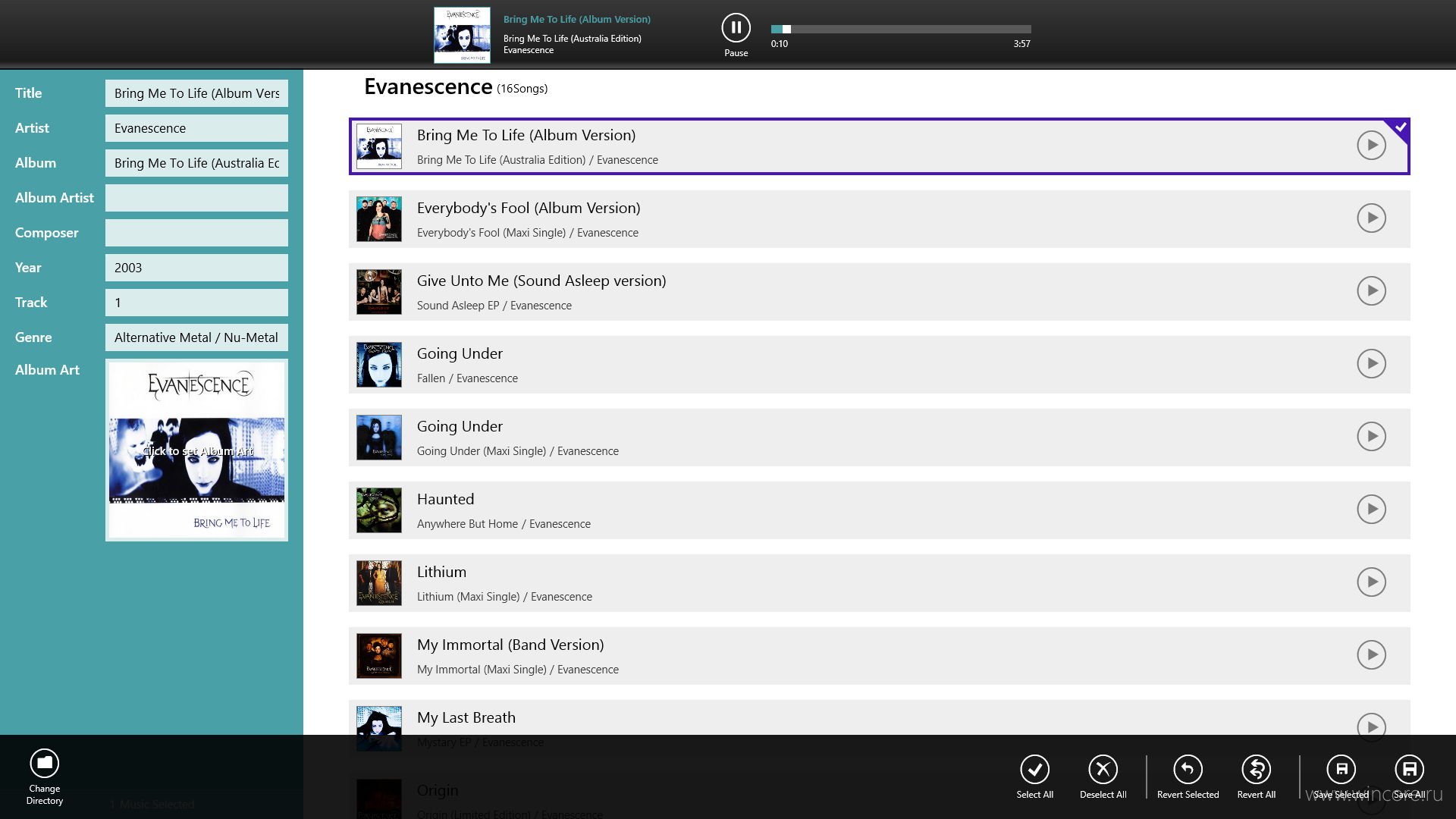Play Bring Me To Life (Album Version)
The width and height of the screenshot is (1456, 819).
[1371, 145]
